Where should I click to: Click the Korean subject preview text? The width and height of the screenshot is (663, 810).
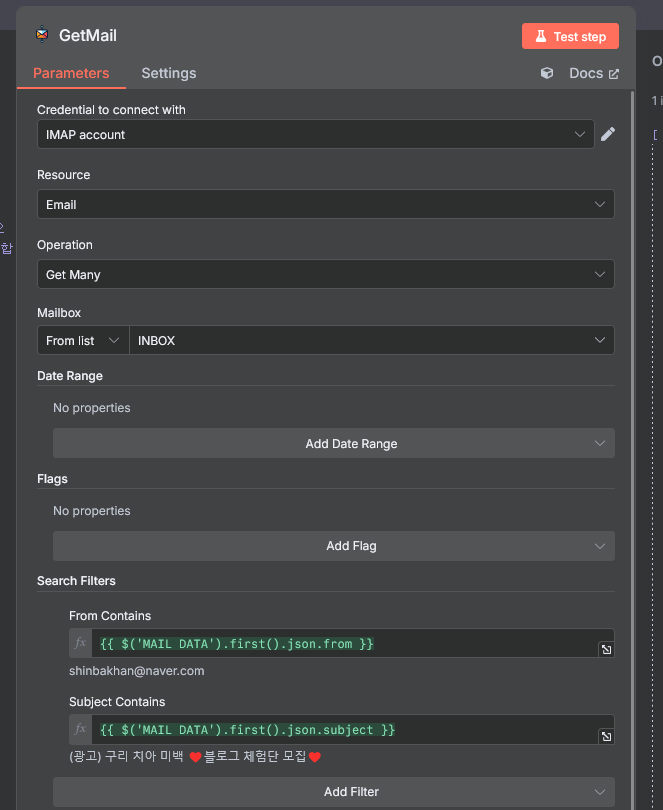(195, 757)
